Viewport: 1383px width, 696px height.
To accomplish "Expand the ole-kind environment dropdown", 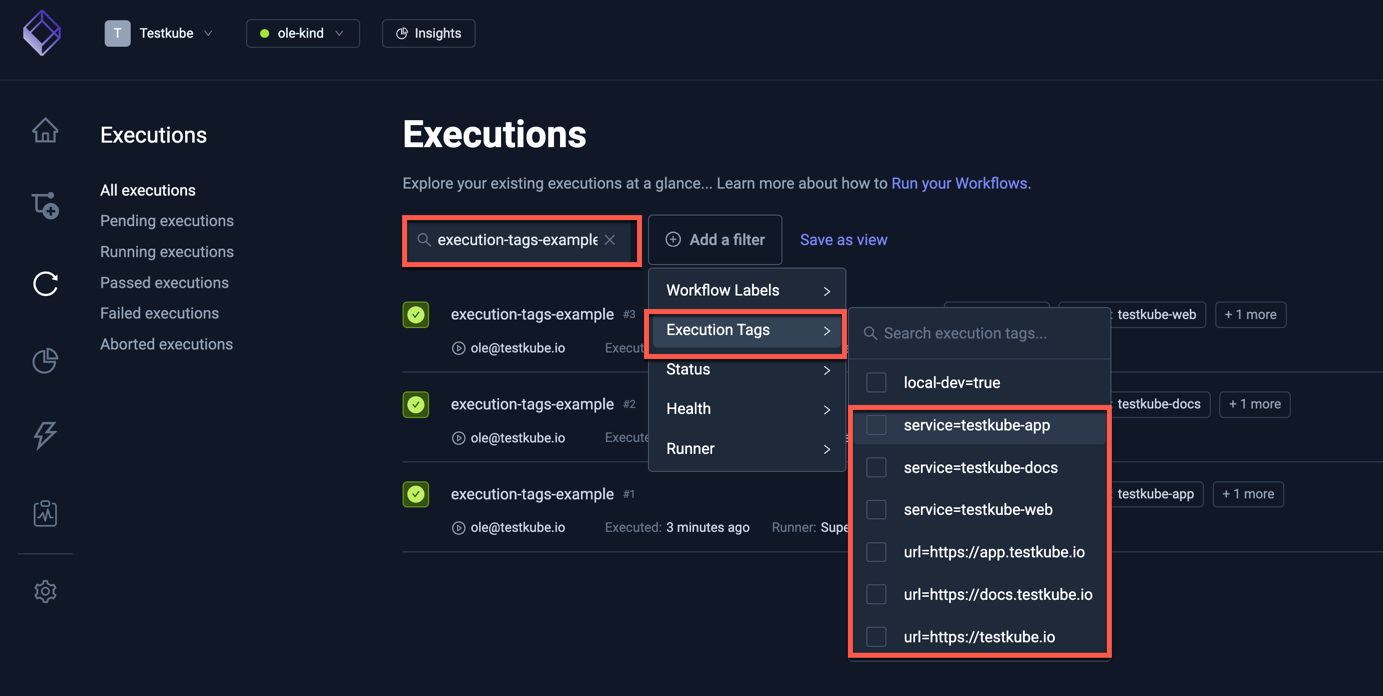I will point(303,32).
